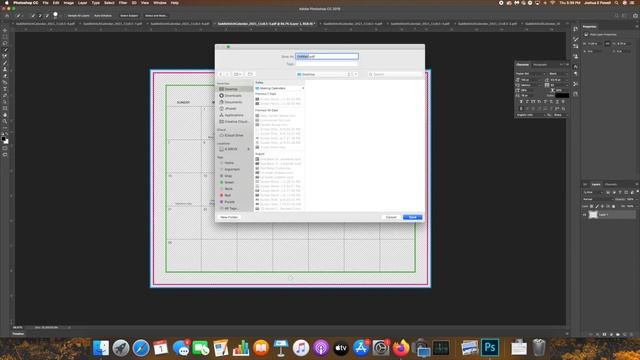Open brush picker in options bar
640x360 pixels.
(x=56, y=16)
